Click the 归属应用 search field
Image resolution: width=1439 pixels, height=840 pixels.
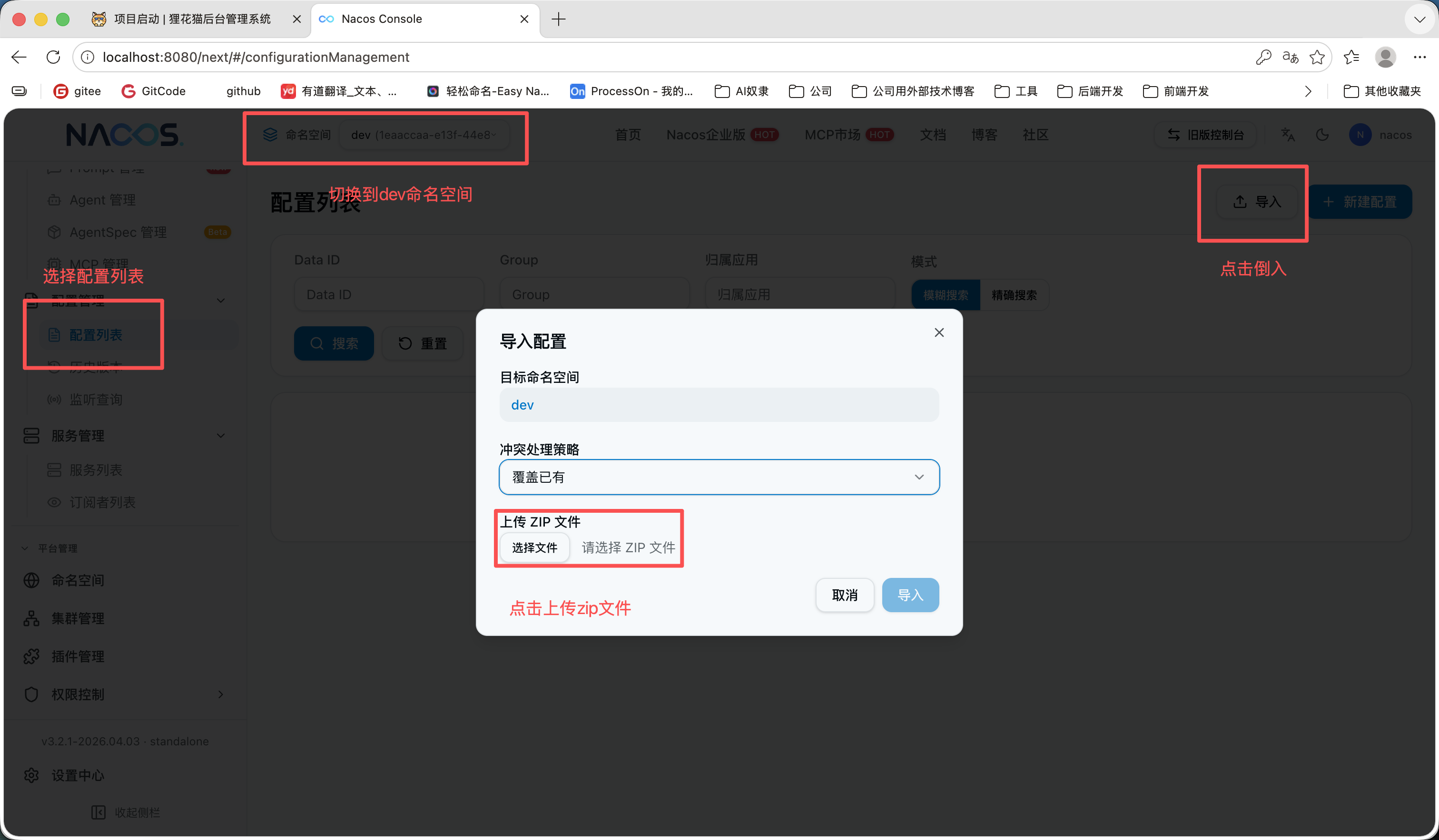pyautogui.click(x=800, y=294)
